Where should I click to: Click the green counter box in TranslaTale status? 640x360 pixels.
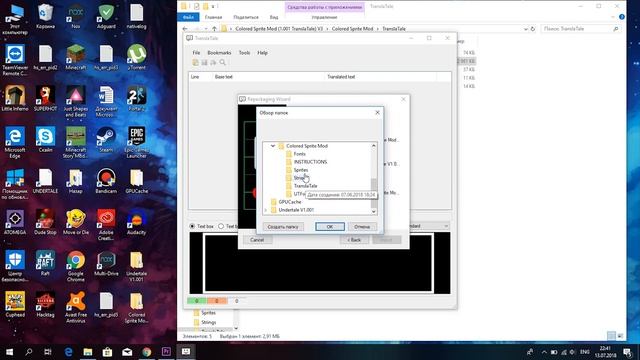coord(197,301)
